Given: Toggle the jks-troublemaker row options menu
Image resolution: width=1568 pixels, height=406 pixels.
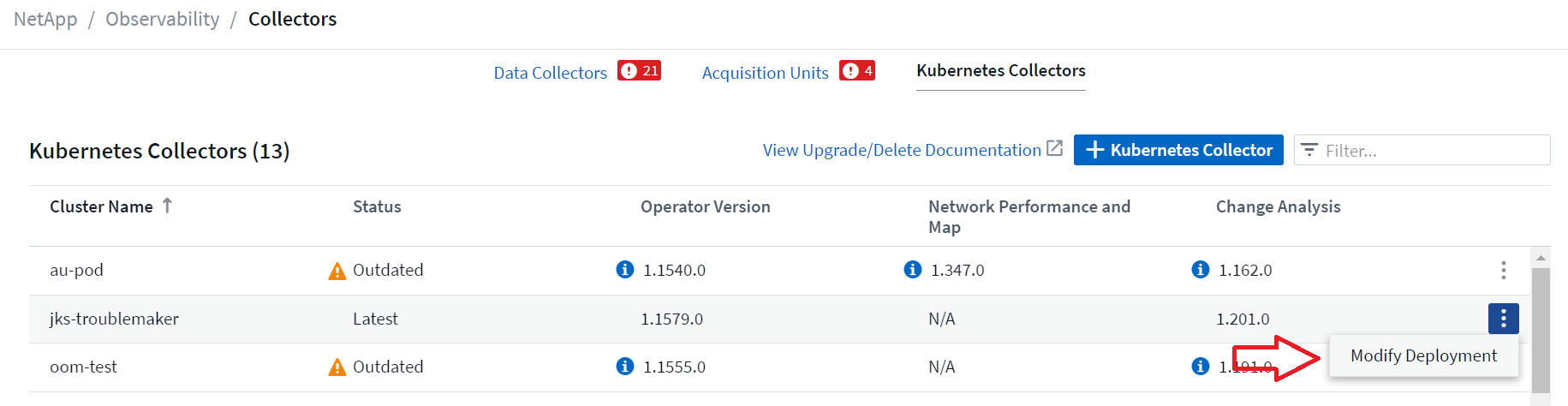Looking at the screenshot, I should click(1503, 319).
